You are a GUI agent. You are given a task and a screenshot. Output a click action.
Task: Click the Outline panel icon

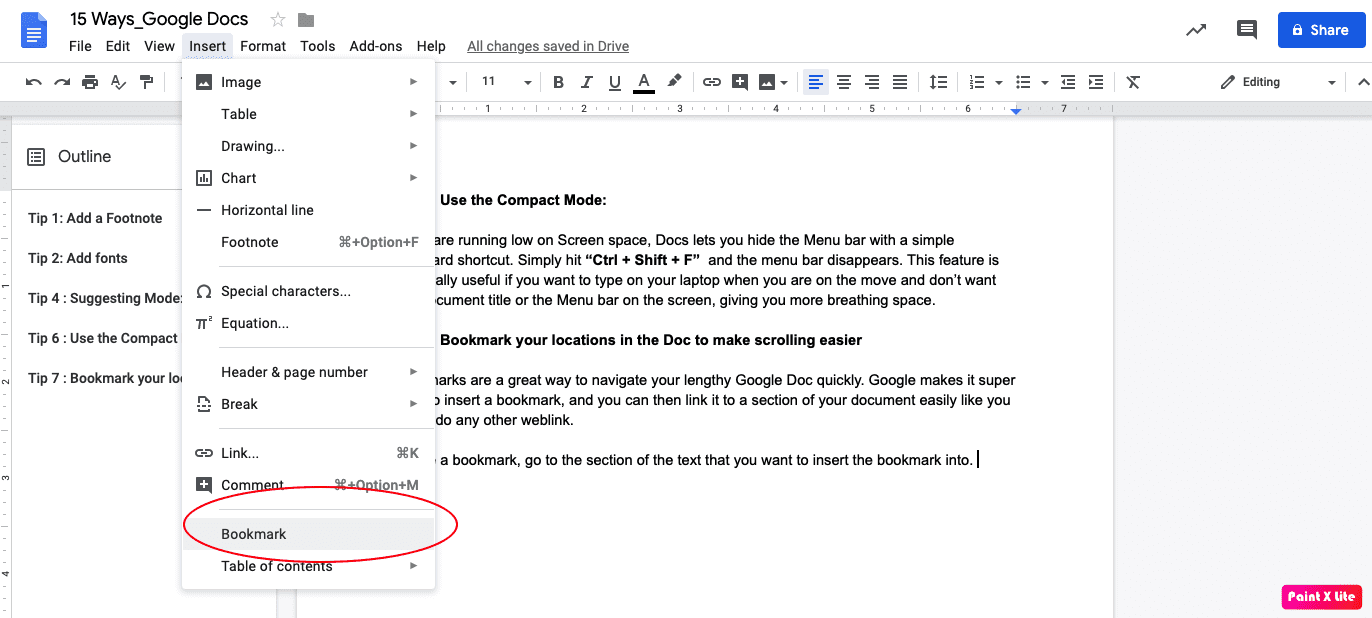pyautogui.click(x=36, y=156)
